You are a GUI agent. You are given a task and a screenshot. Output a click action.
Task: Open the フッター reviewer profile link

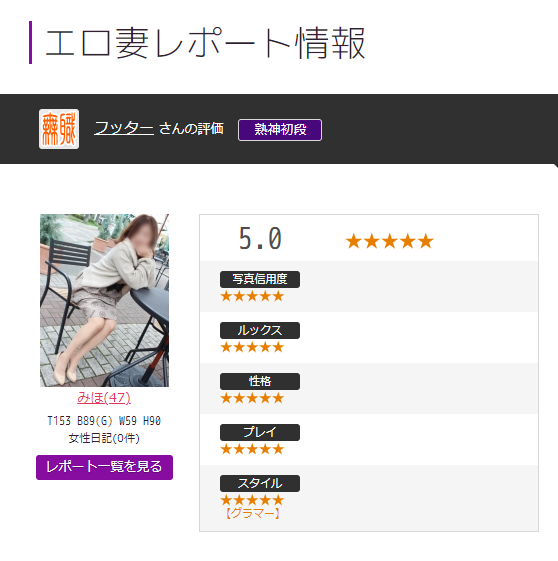pos(124,128)
